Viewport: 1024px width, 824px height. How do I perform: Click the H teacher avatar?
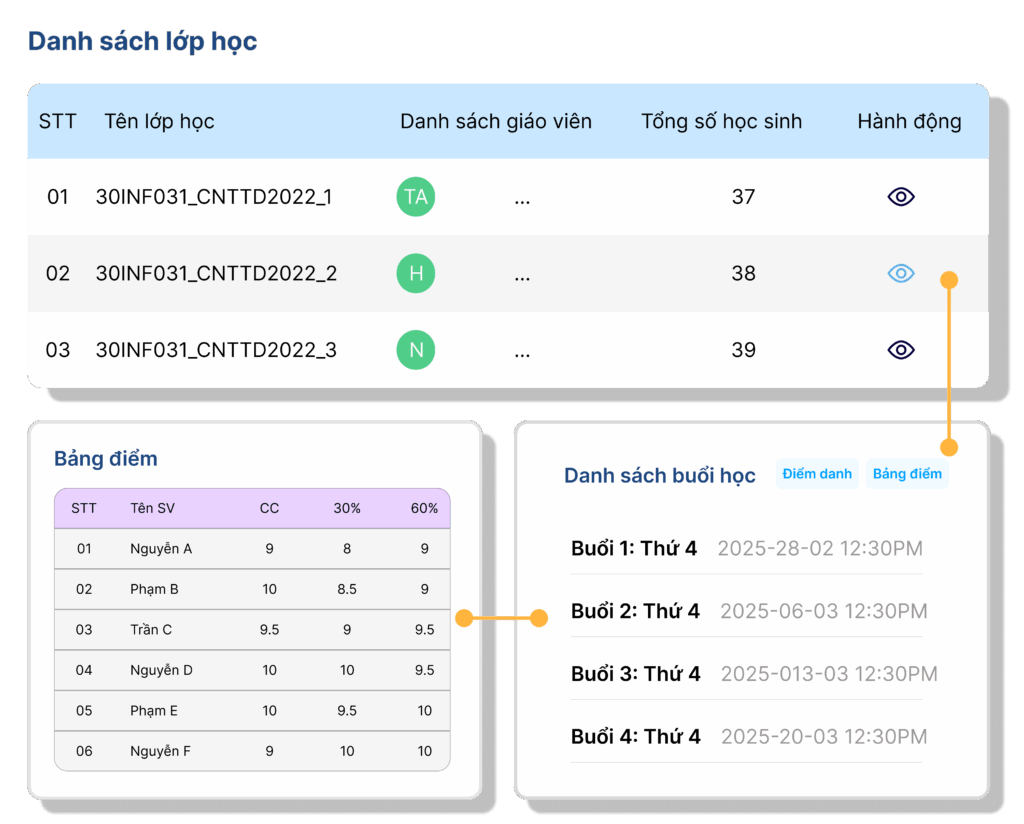pyautogui.click(x=416, y=273)
